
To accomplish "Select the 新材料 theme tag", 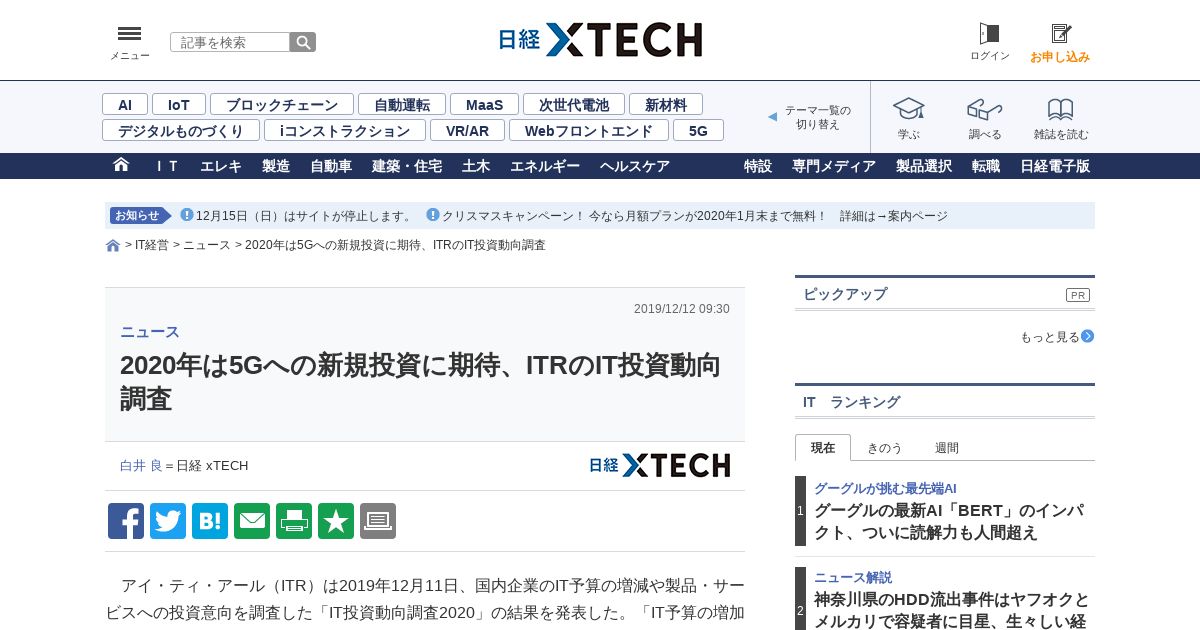I will (666, 104).
